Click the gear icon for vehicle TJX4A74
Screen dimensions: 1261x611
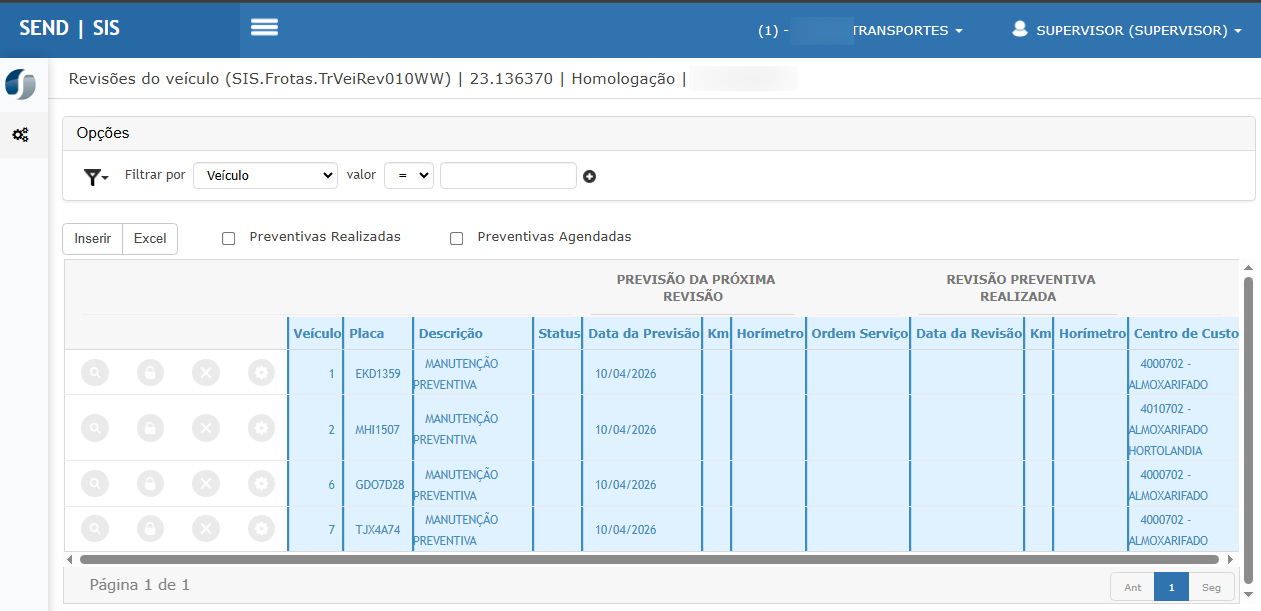click(261, 529)
